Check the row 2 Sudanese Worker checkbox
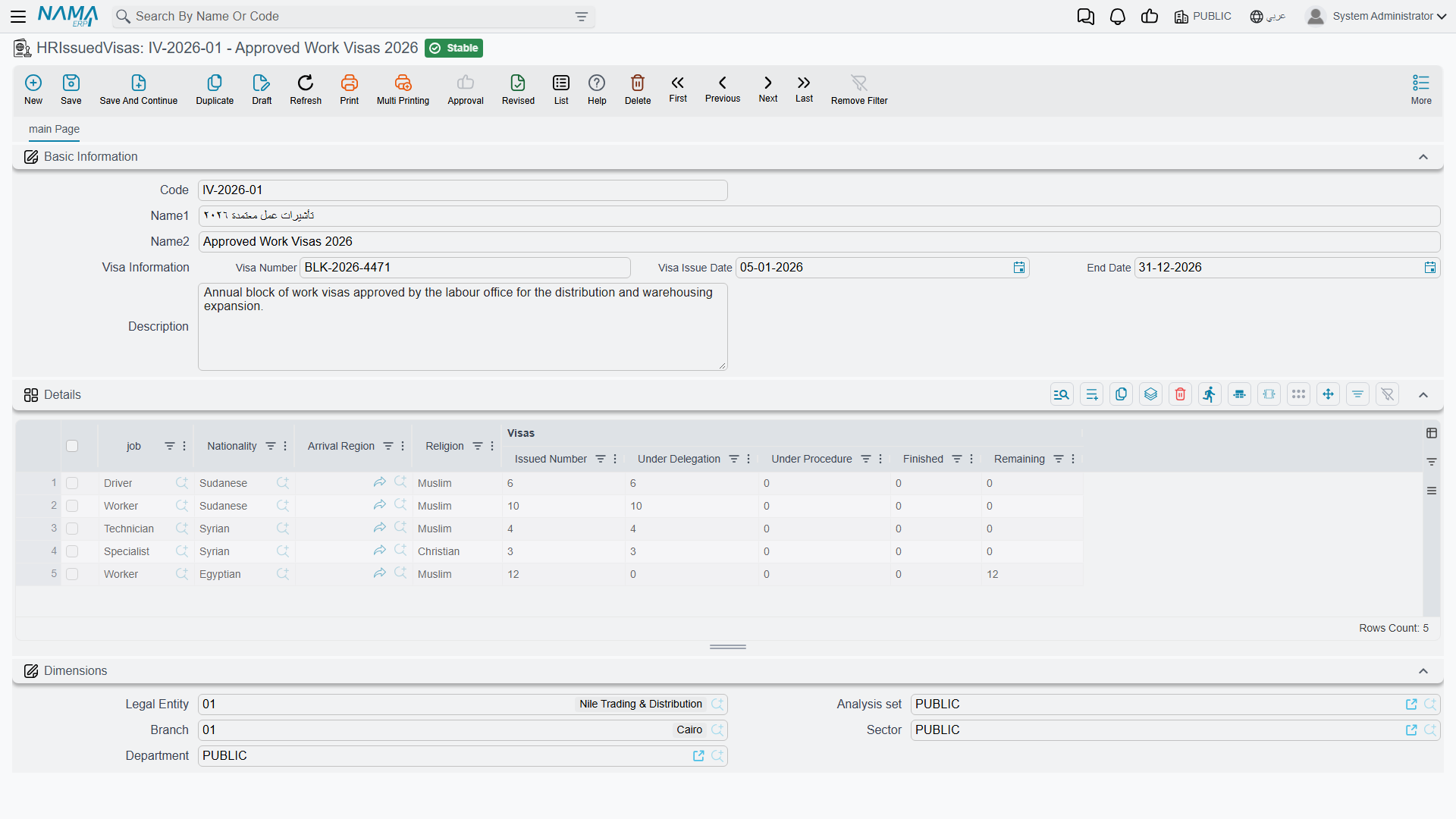 (x=72, y=506)
